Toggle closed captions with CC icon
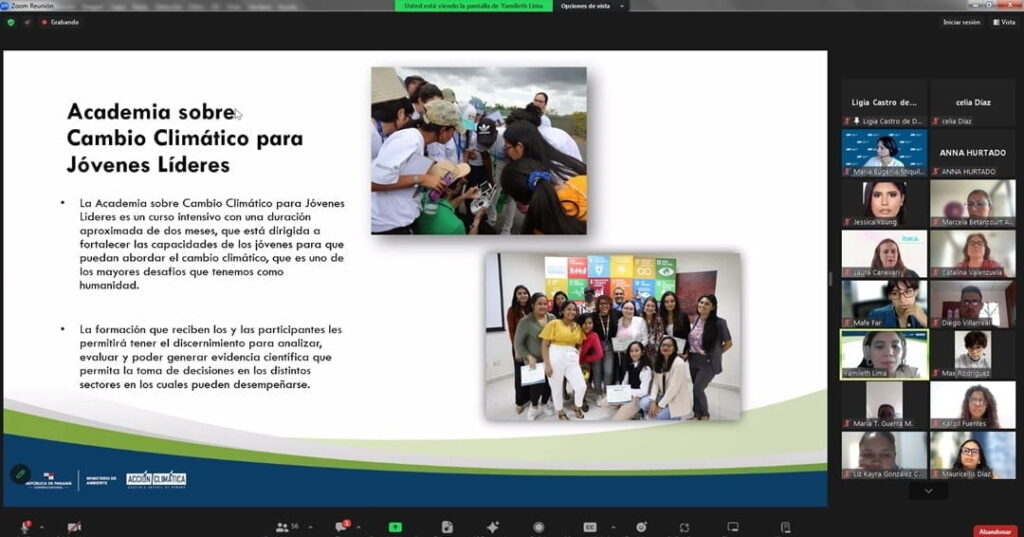 point(590,527)
